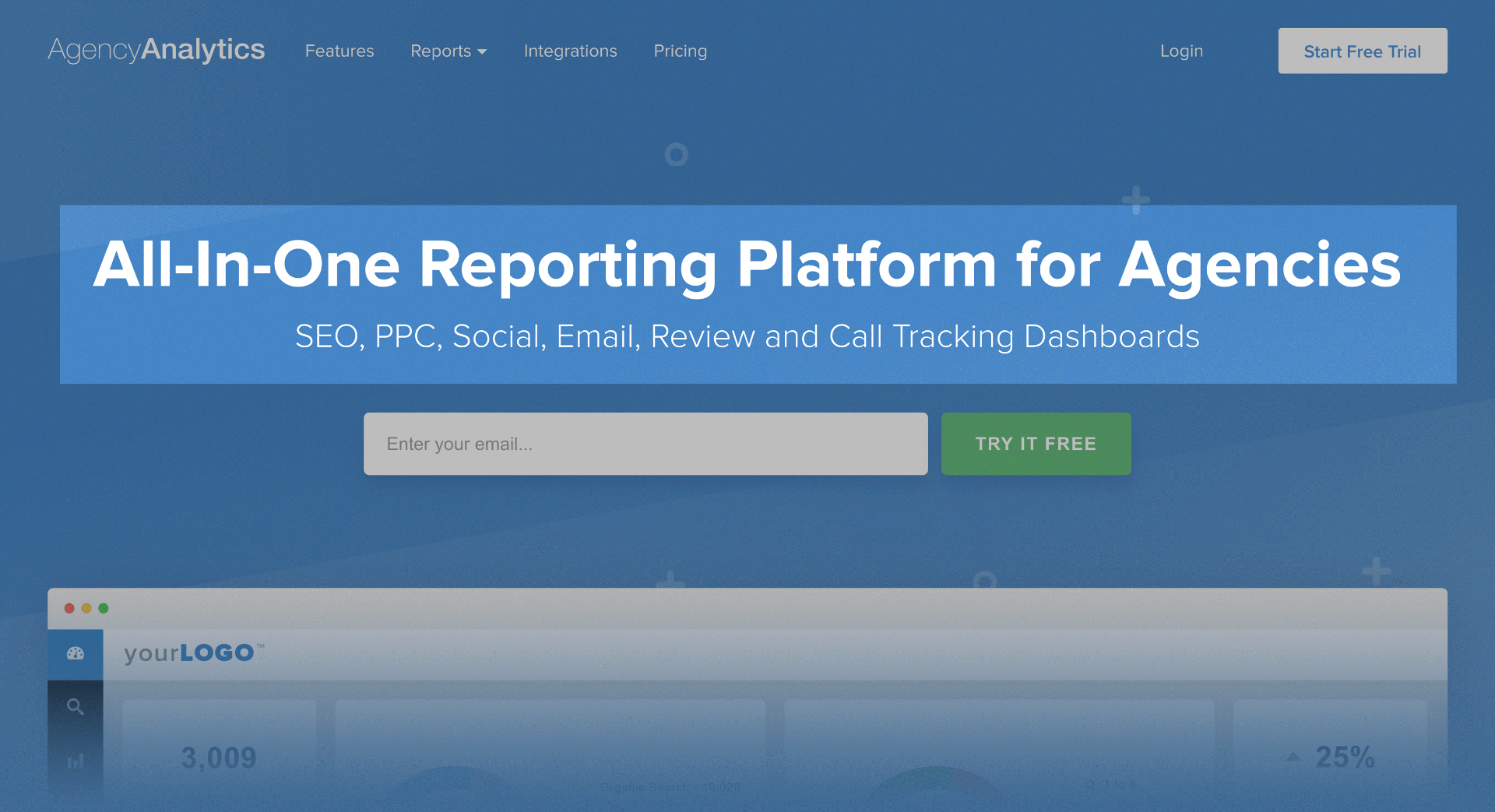Open the bar chart sidebar icon

(76, 761)
